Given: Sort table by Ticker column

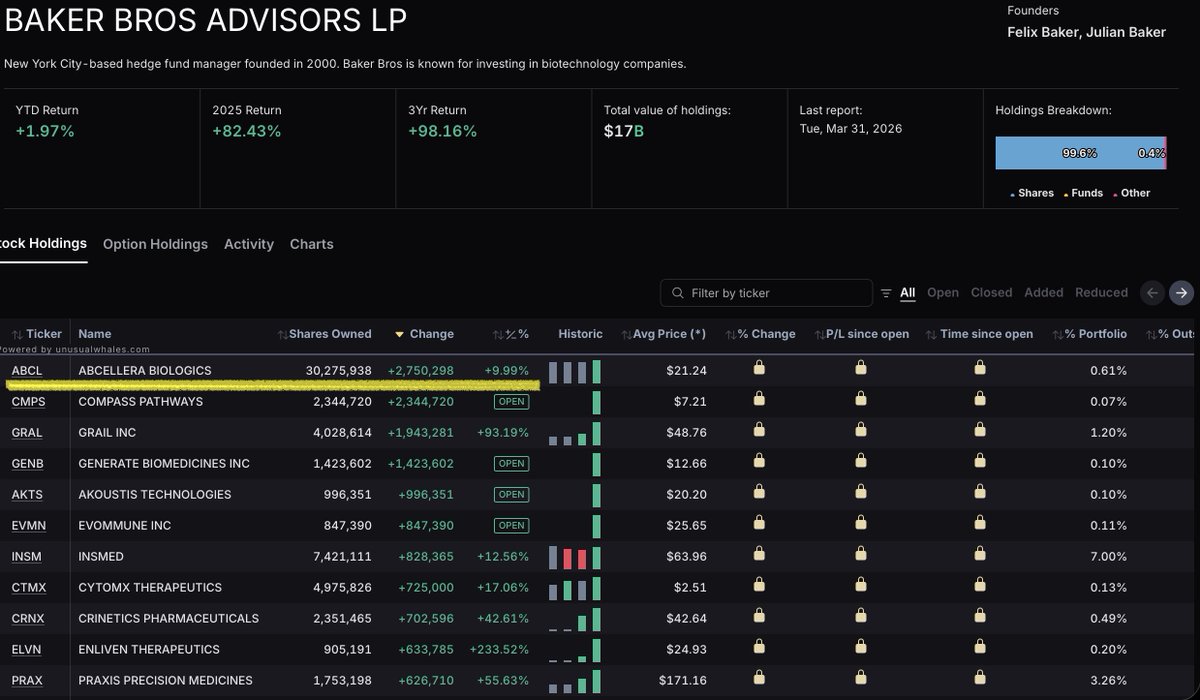Looking at the screenshot, I should coord(37,334).
